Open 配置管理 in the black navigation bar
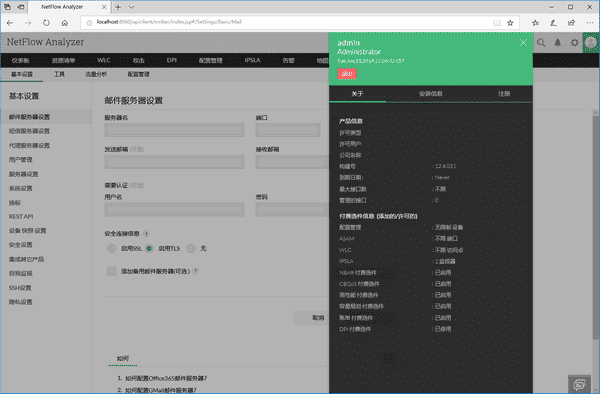Screen dimensions: 600x394 coord(210,60)
